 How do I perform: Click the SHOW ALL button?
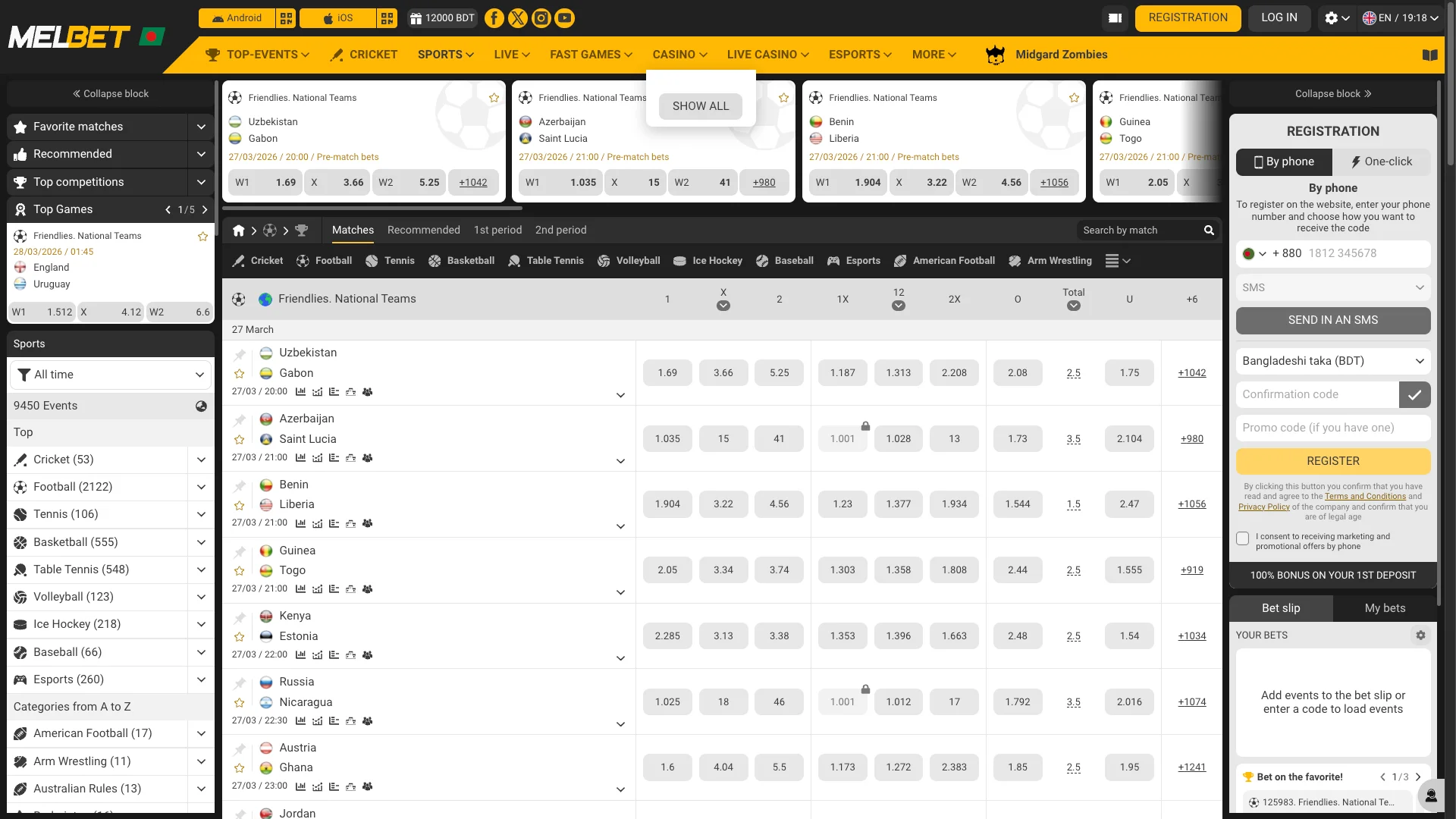point(700,106)
